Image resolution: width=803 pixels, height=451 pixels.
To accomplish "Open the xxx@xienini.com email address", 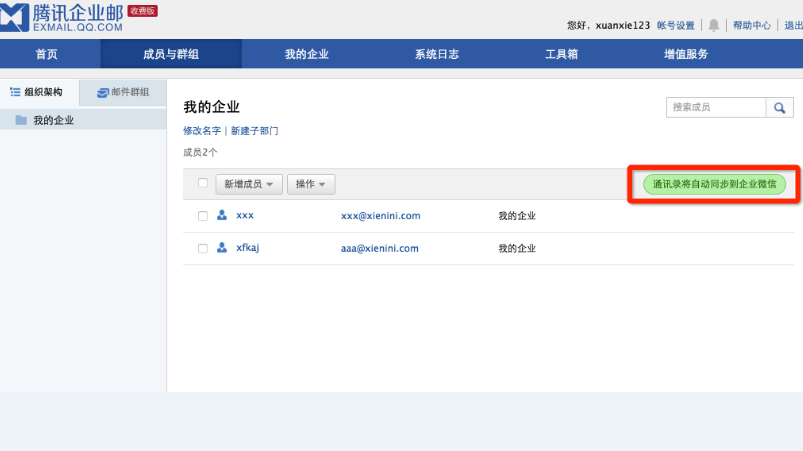I will click(x=380, y=216).
